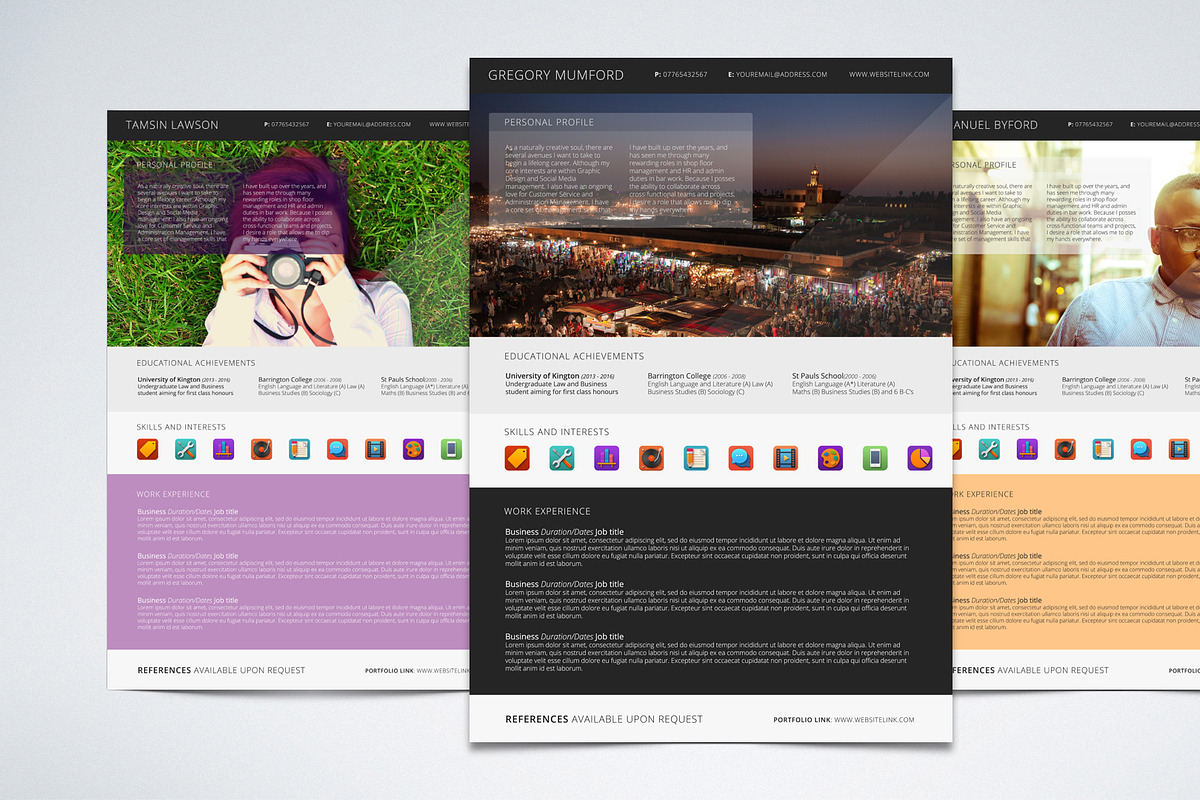Image resolution: width=1200 pixels, height=800 pixels.
Task: Click the pencil and notepad icon on Gregory Mumford's resume
Action: pyautogui.click(x=696, y=458)
